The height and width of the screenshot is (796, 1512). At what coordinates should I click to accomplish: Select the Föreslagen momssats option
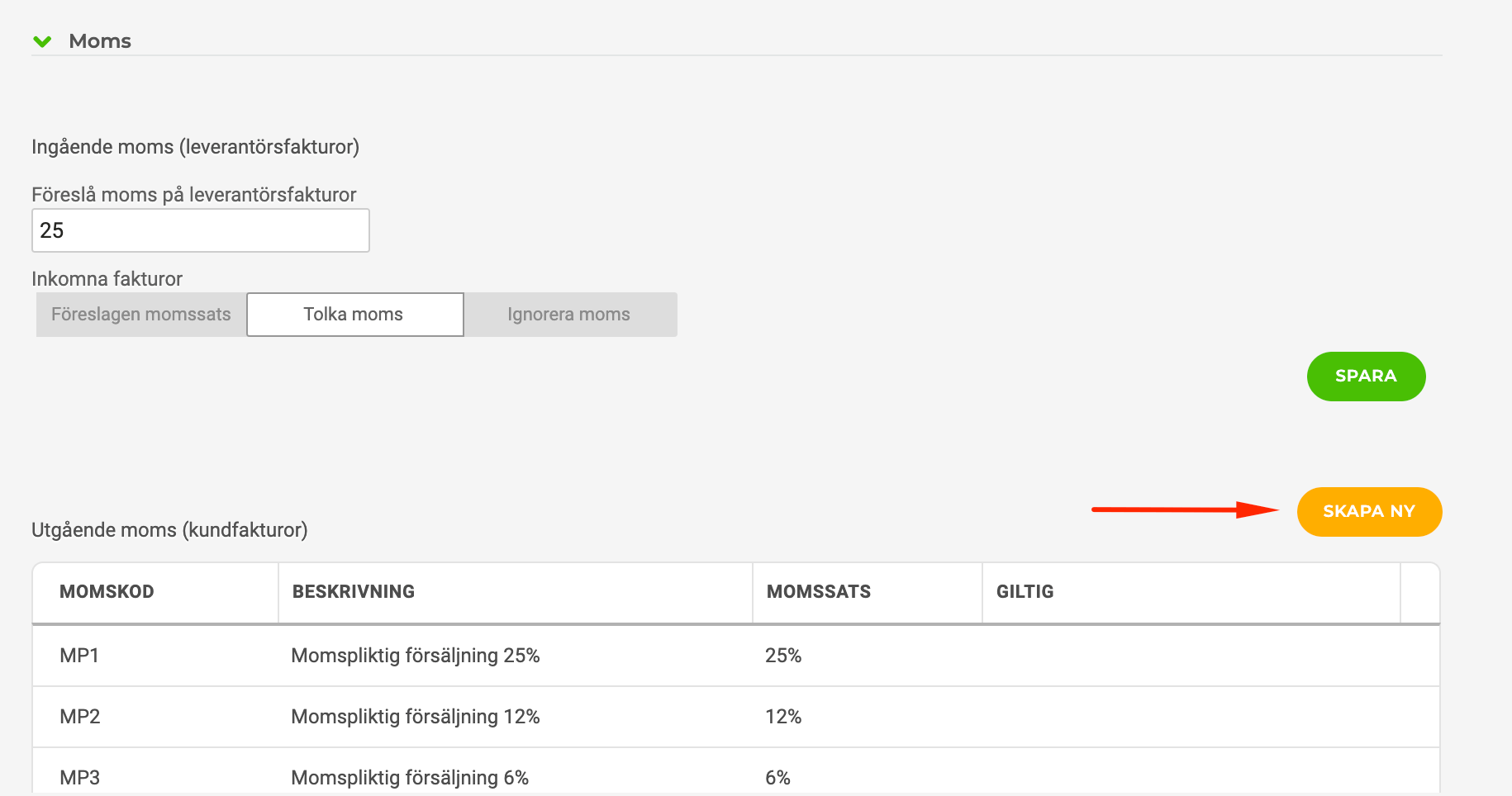click(x=141, y=315)
